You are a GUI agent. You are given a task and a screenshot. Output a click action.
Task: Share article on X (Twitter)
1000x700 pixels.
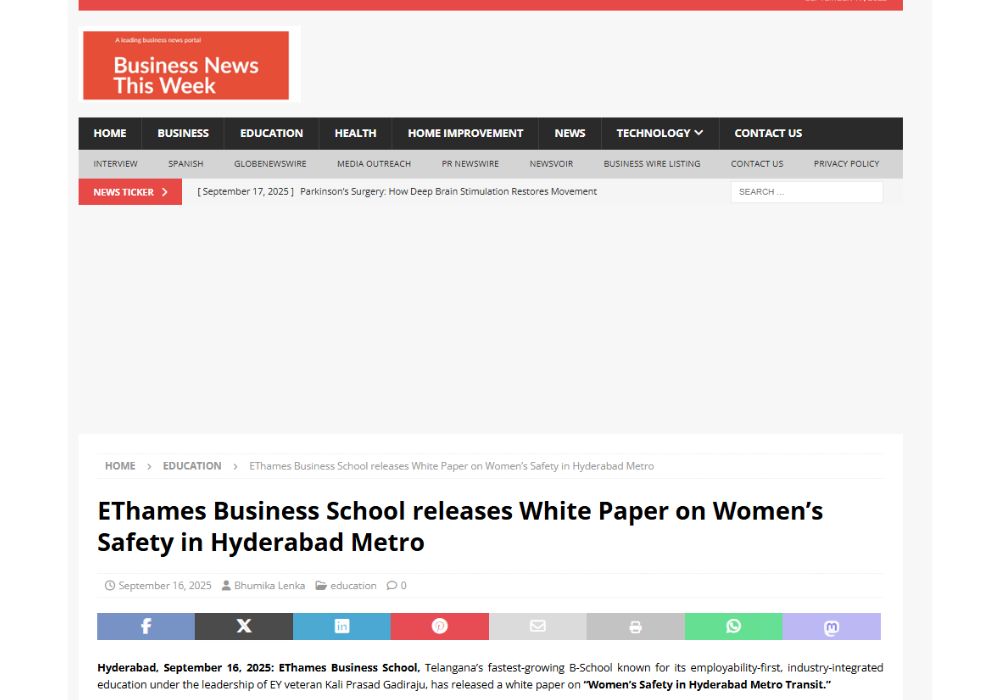pos(244,626)
